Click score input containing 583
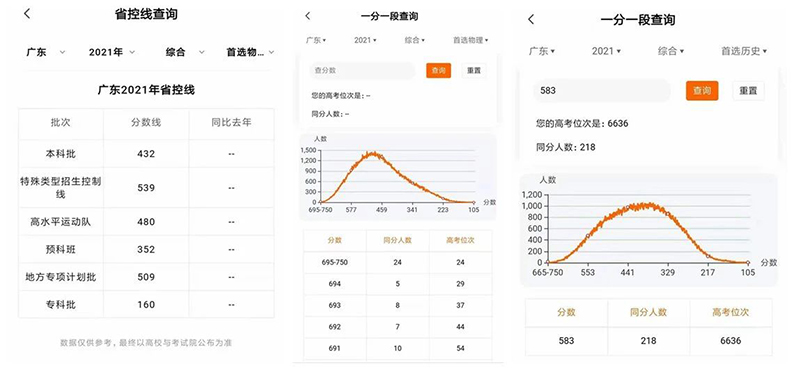Screen dimensions: 794x370 click(x=602, y=91)
